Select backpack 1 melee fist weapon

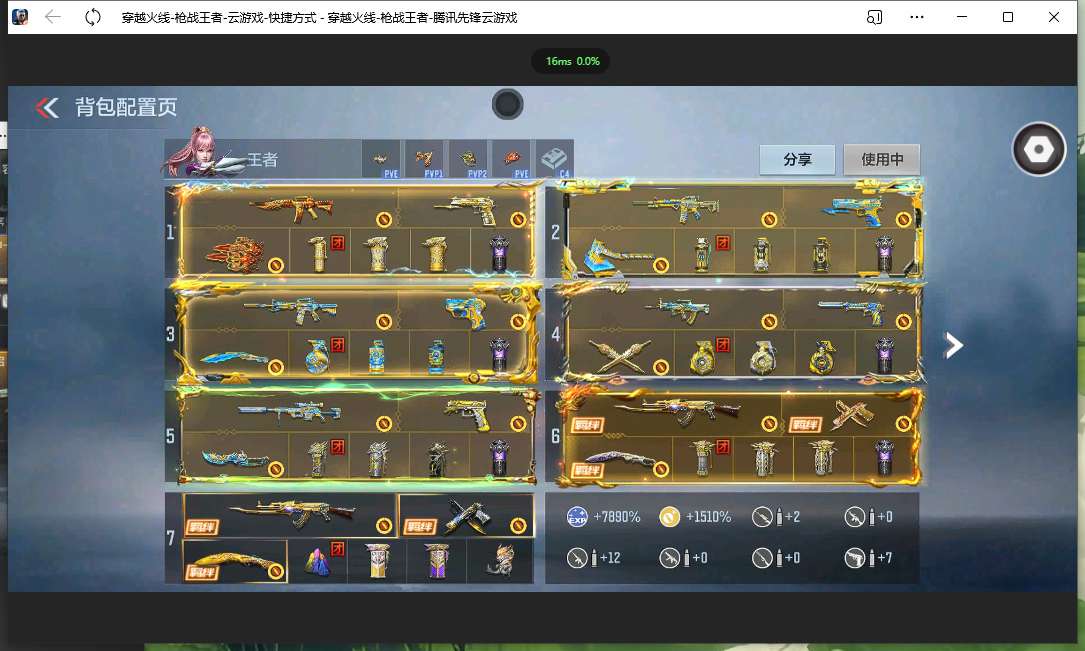point(237,253)
